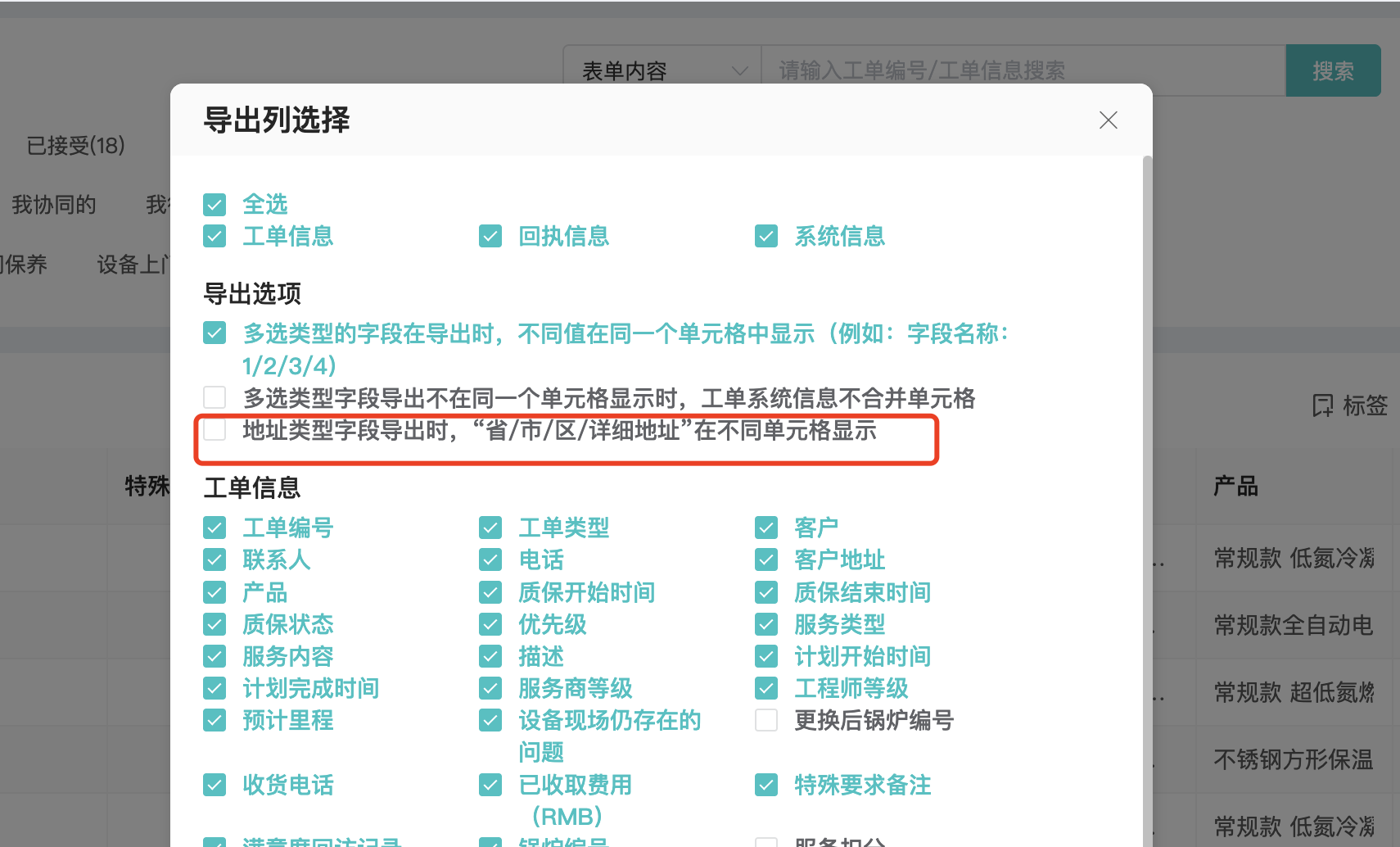Uncheck the 客户地址 field
Screen dimensions: 1400x847
766,559
